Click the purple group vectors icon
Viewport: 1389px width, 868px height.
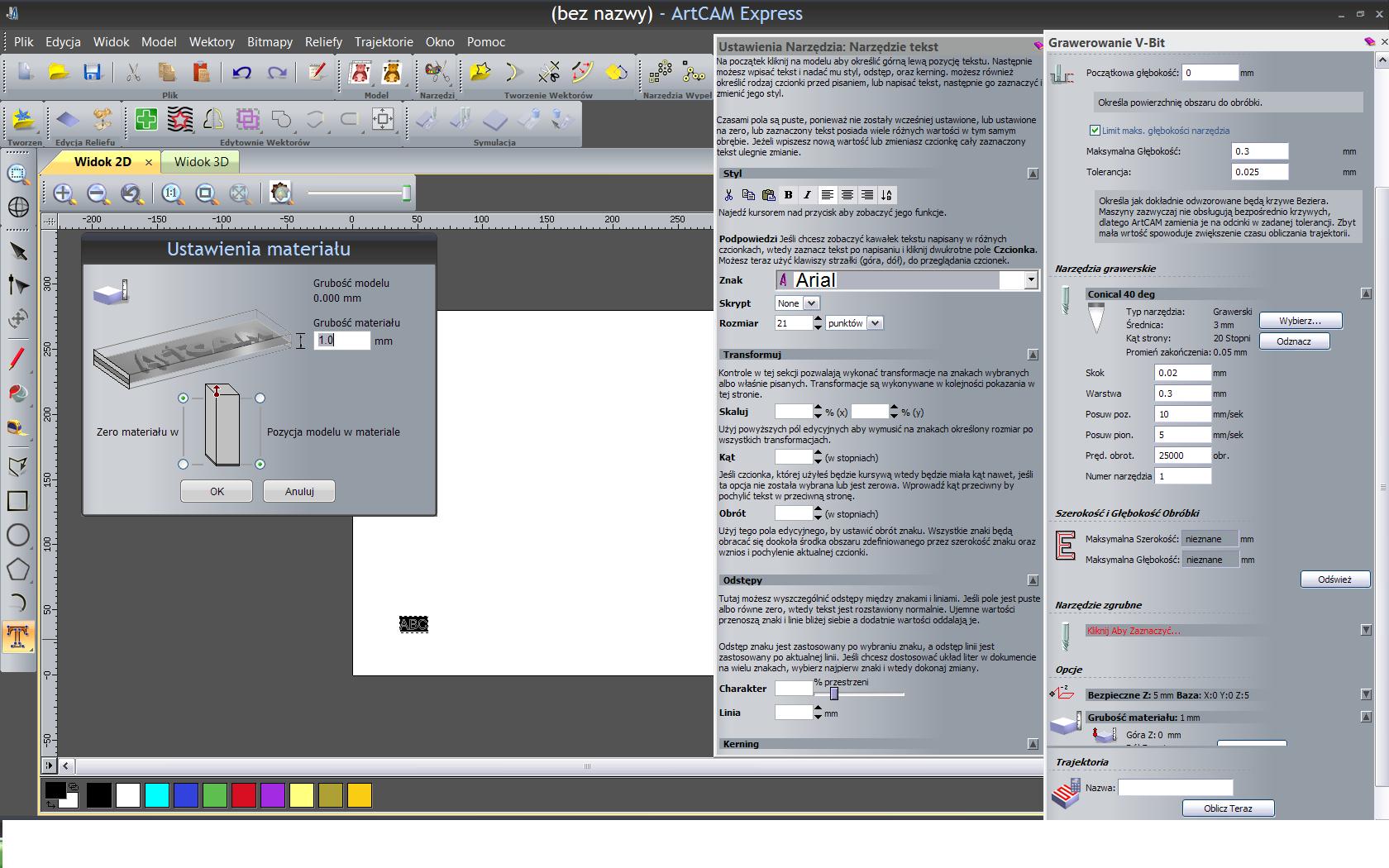(247, 120)
